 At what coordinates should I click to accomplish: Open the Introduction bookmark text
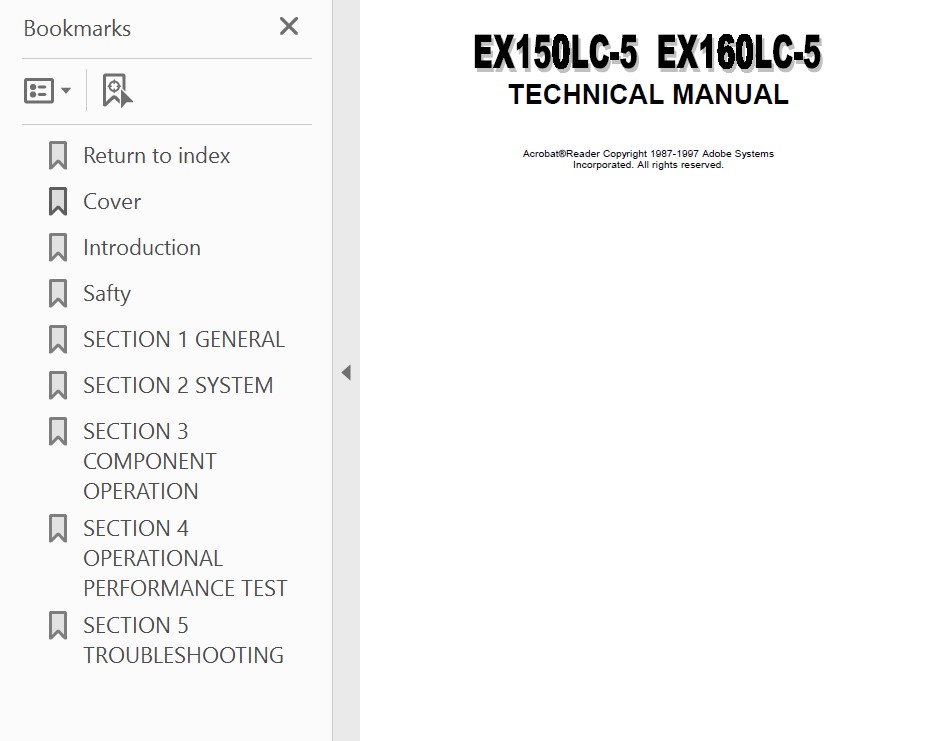pyautogui.click(x=141, y=248)
